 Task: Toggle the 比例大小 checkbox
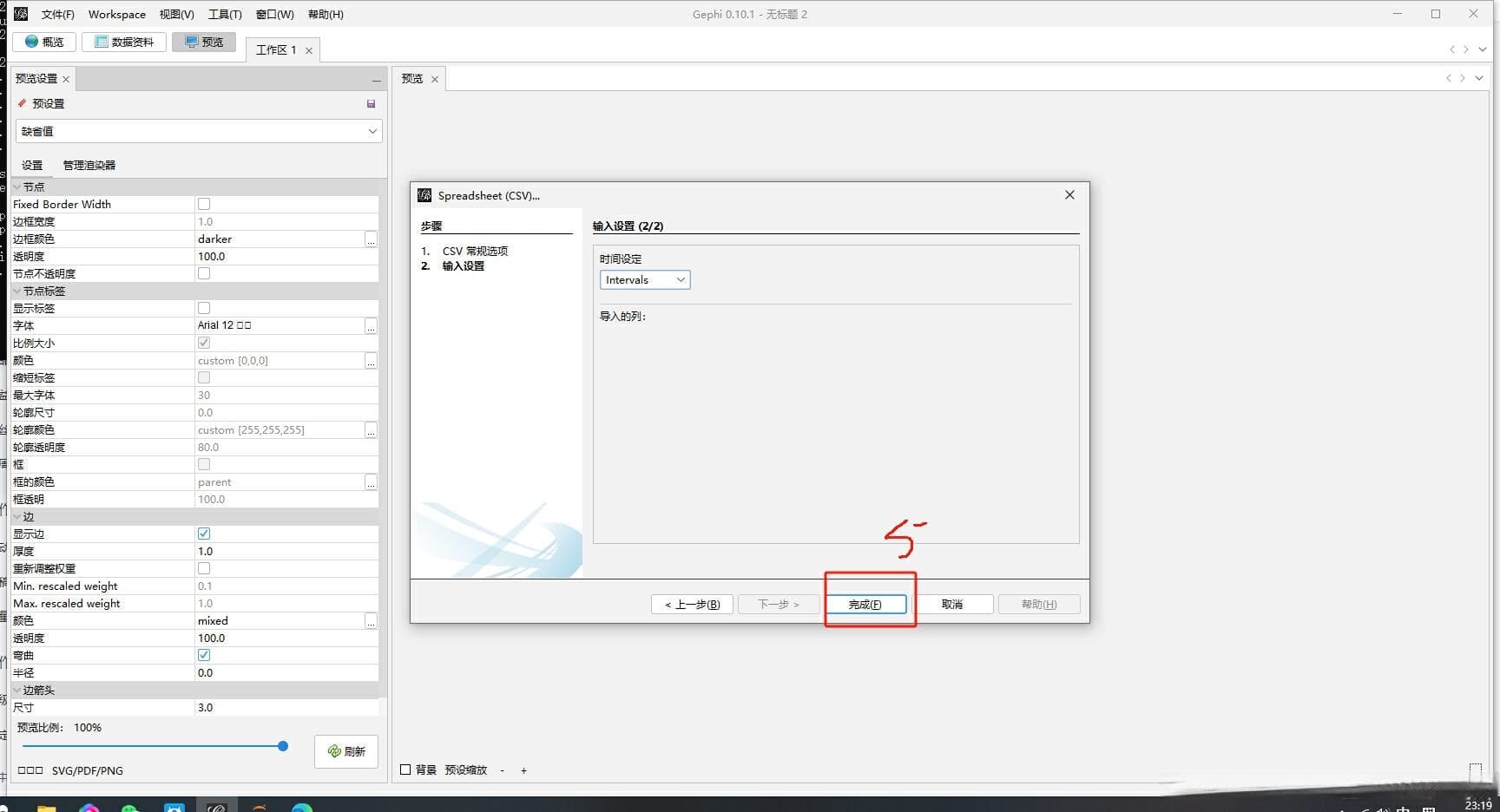[x=204, y=343]
